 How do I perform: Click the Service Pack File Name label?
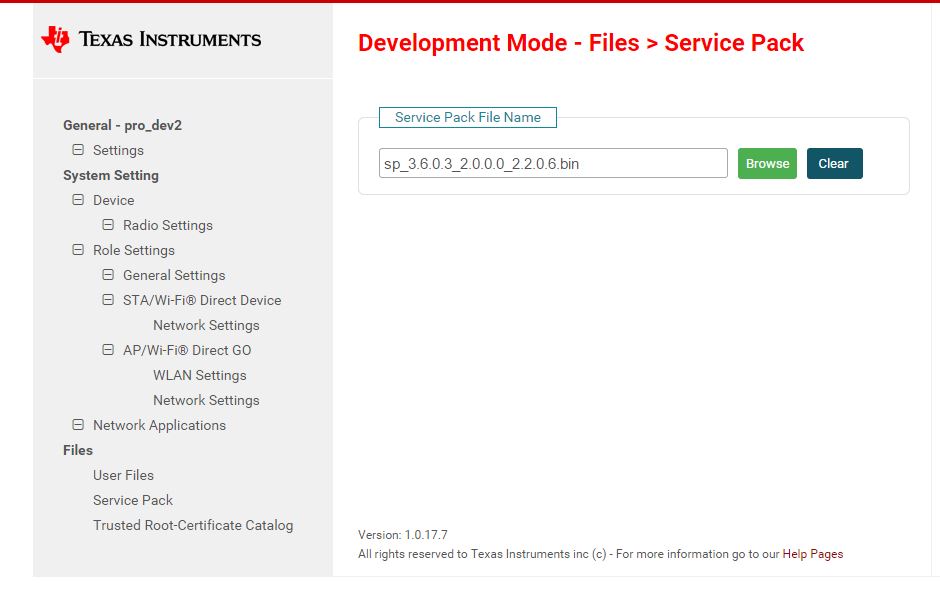468,117
